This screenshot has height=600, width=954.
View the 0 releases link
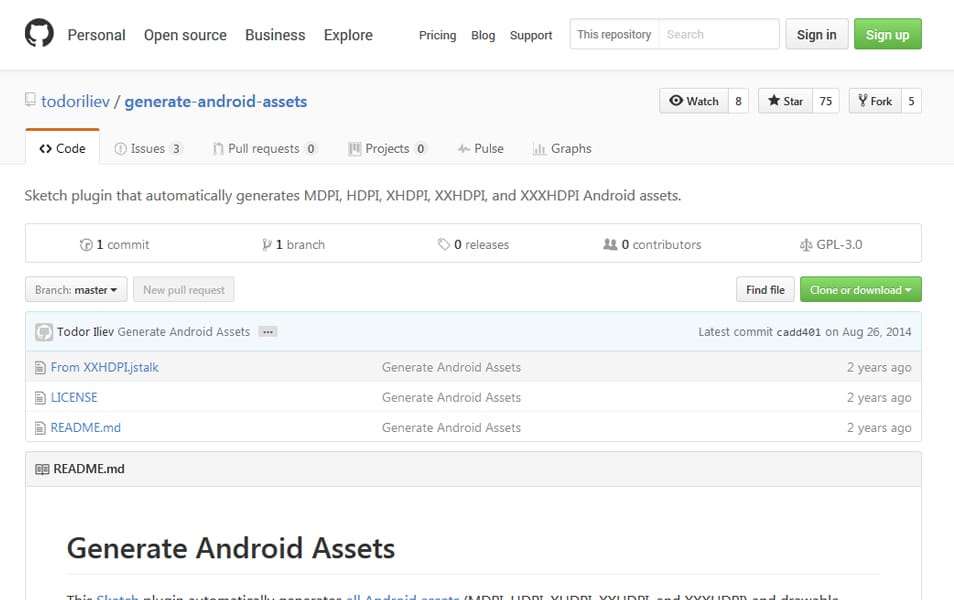pyautogui.click(x=473, y=245)
